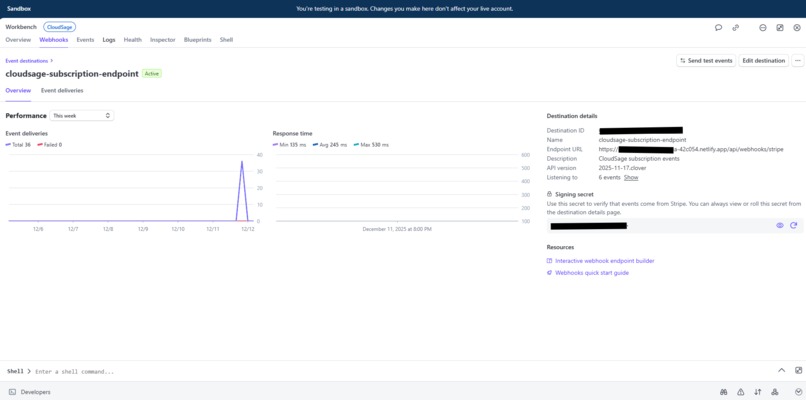The image size is (806, 400).
Task: Click the December 11, 2025 at 8:00 PM label
Action: tap(397, 229)
